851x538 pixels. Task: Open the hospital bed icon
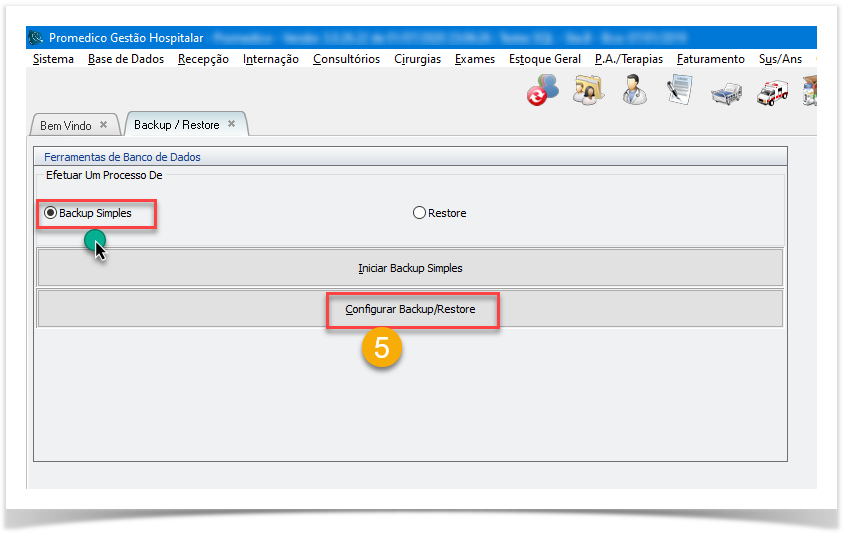pyautogui.click(x=726, y=92)
